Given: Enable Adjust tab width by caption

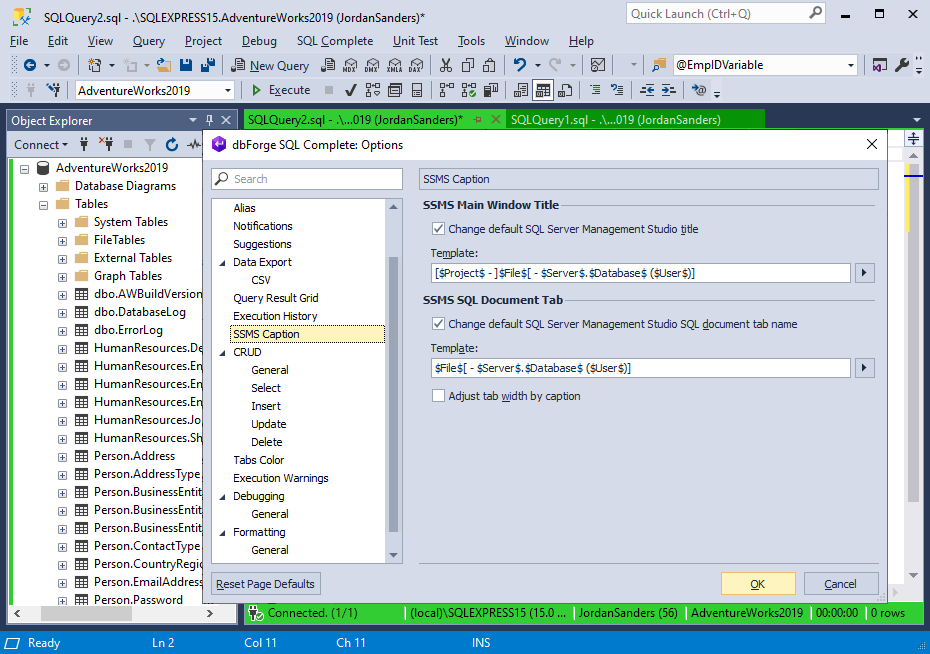Looking at the screenshot, I should tap(438, 395).
